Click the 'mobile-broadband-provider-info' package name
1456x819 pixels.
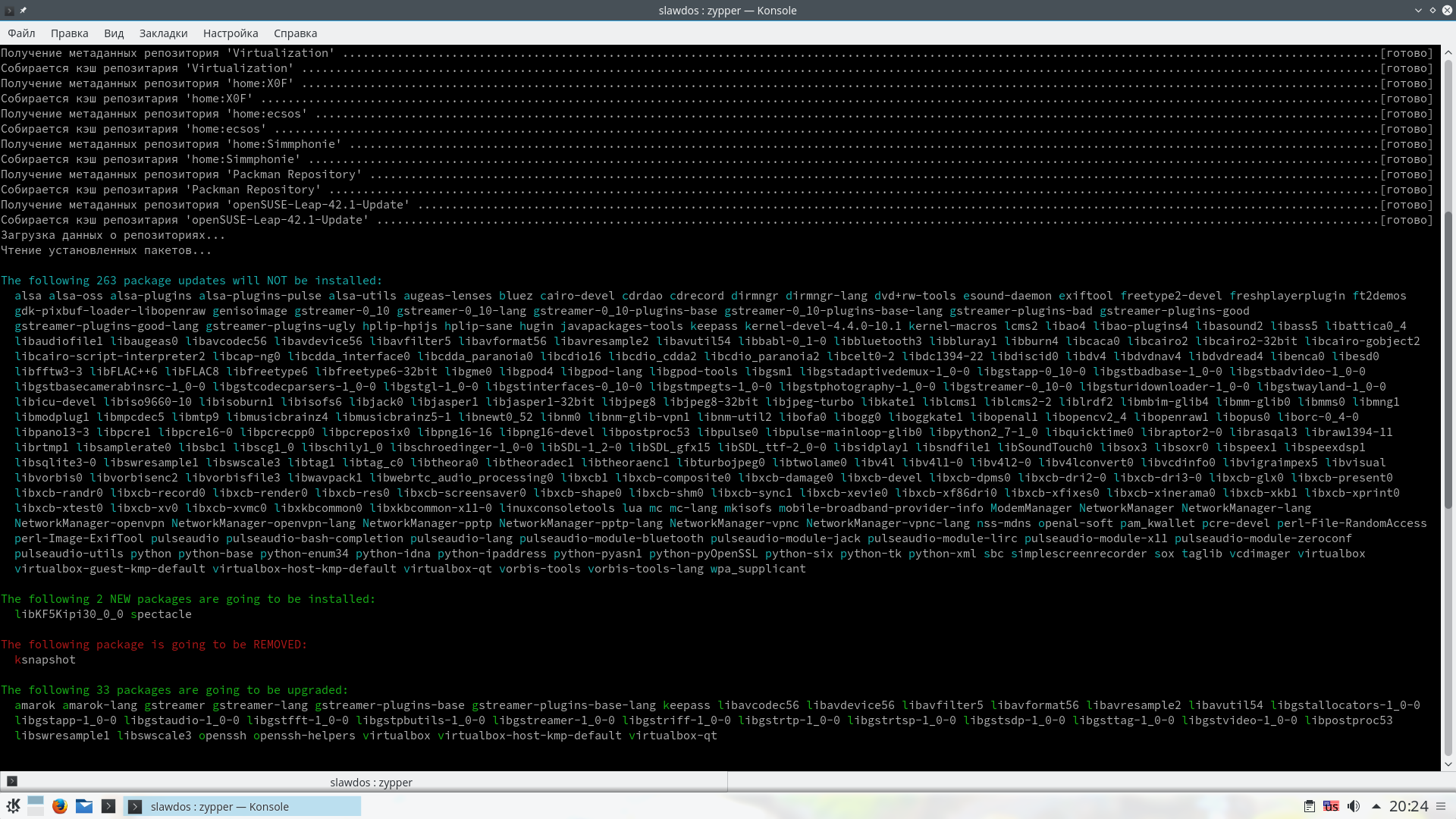(x=880, y=508)
